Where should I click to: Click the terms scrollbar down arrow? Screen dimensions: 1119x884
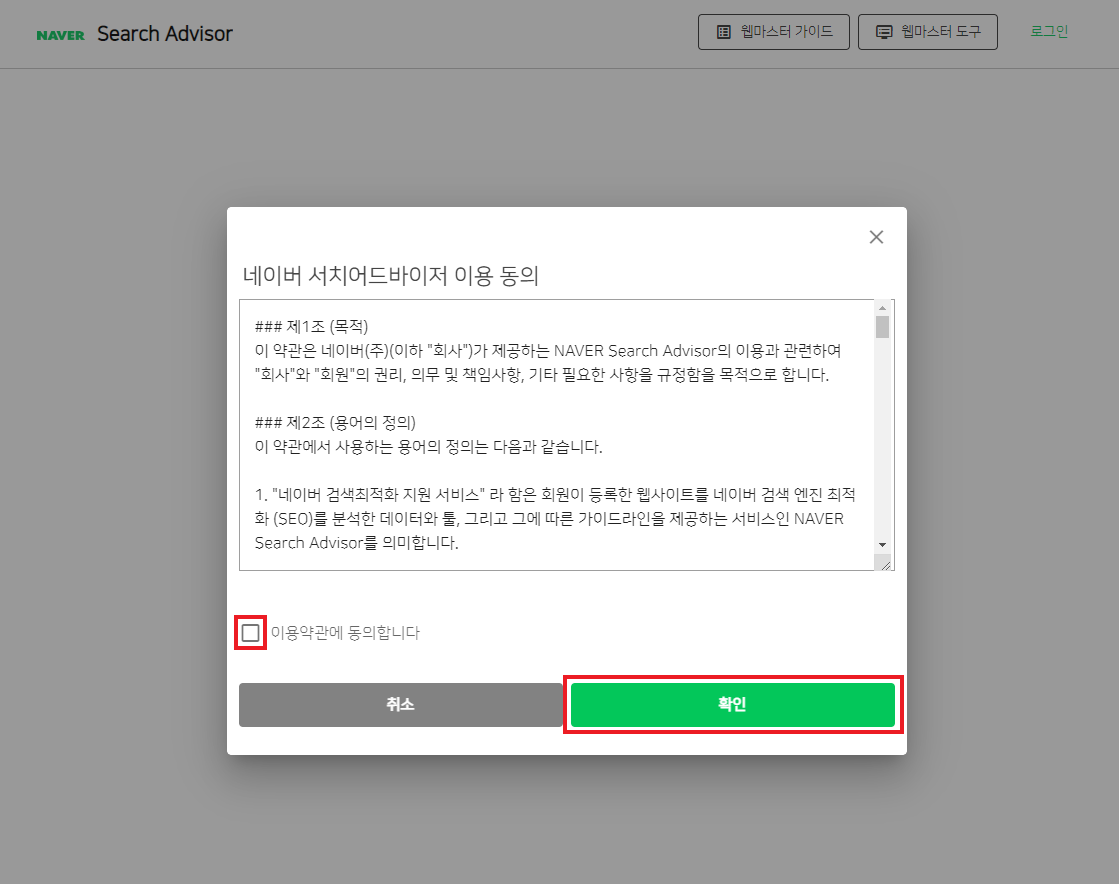883,545
